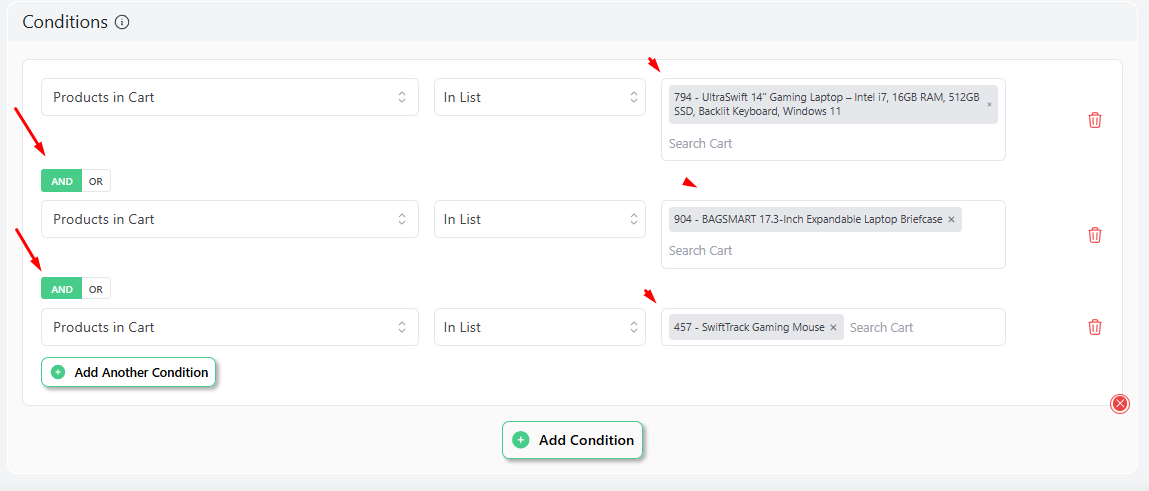Remove the UltraSwift Gaming Laptop tag

pos(989,105)
